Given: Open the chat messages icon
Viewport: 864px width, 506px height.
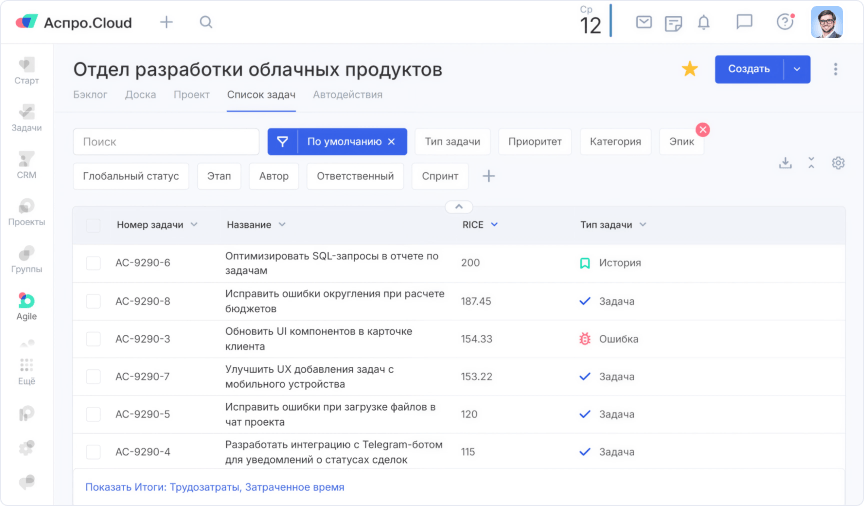Looking at the screenshot, I should pos(744,22).
